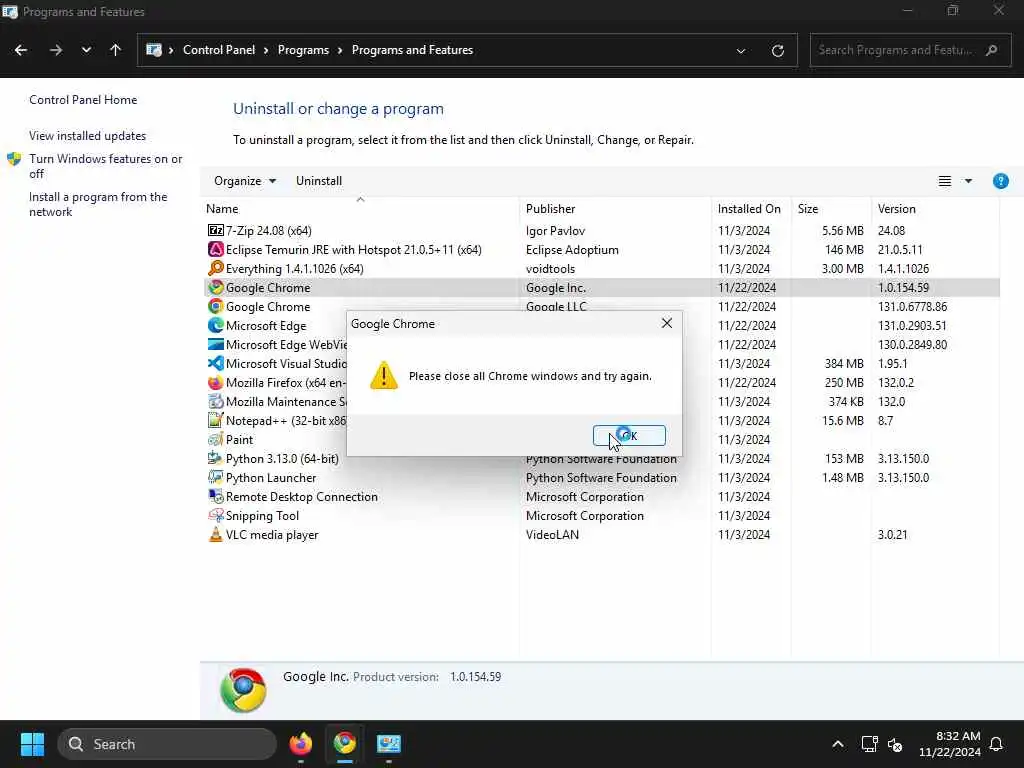Click the Everything search program icon
1024x768 pixels.
tap(216, 268)
